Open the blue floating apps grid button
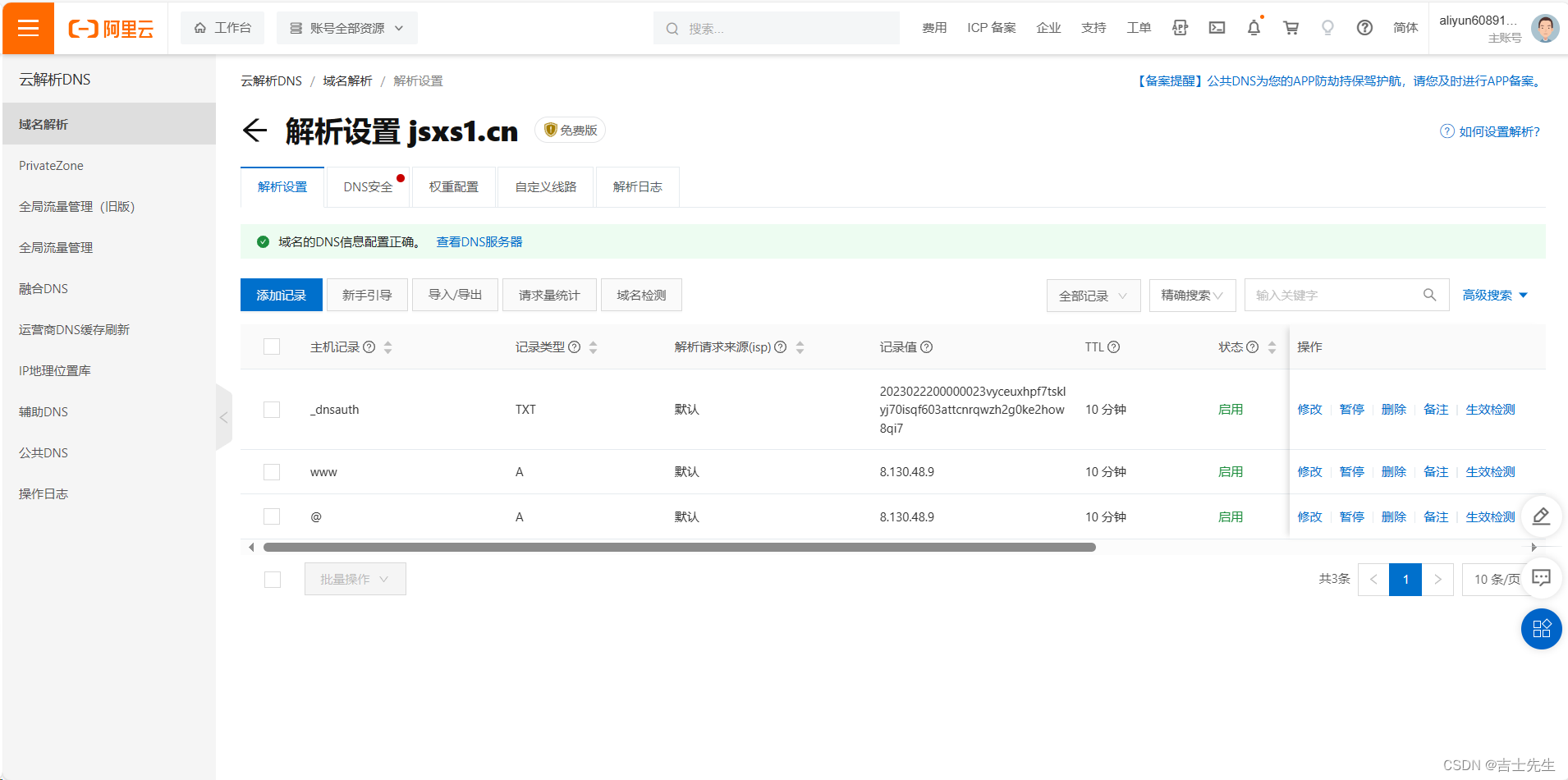This screenshot has height=780, width=1568. pyautogui.click(x=1542, y=629)
